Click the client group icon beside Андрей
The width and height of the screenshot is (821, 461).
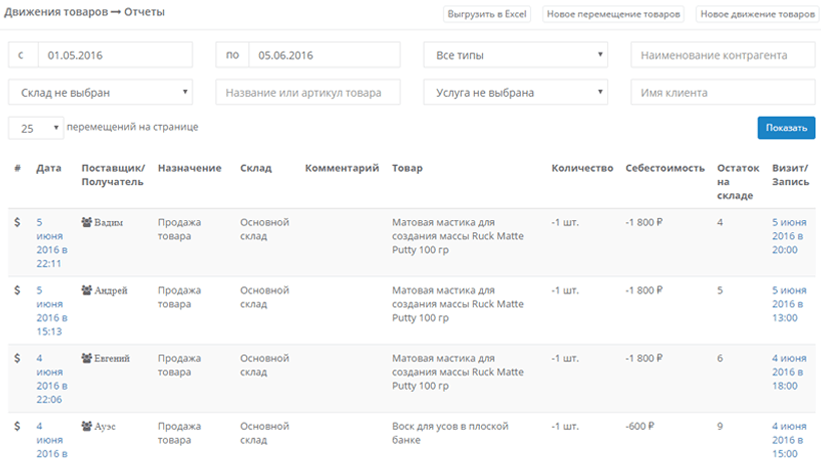[x=86, y=290]
